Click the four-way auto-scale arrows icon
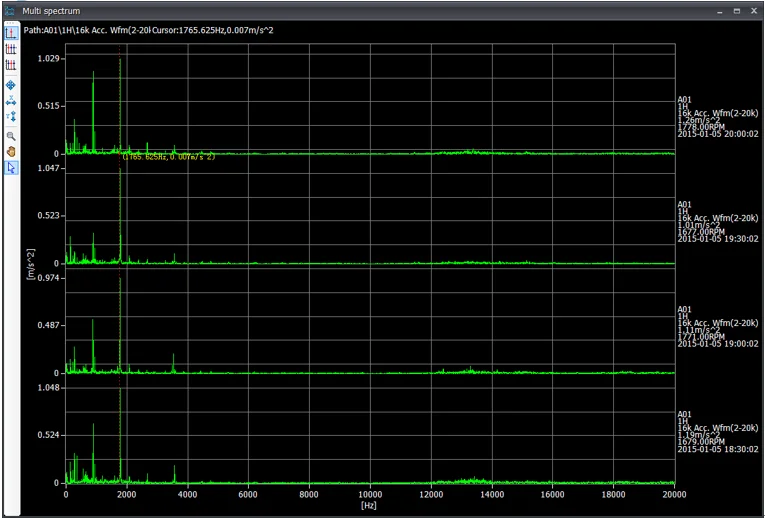 [11, 85]
